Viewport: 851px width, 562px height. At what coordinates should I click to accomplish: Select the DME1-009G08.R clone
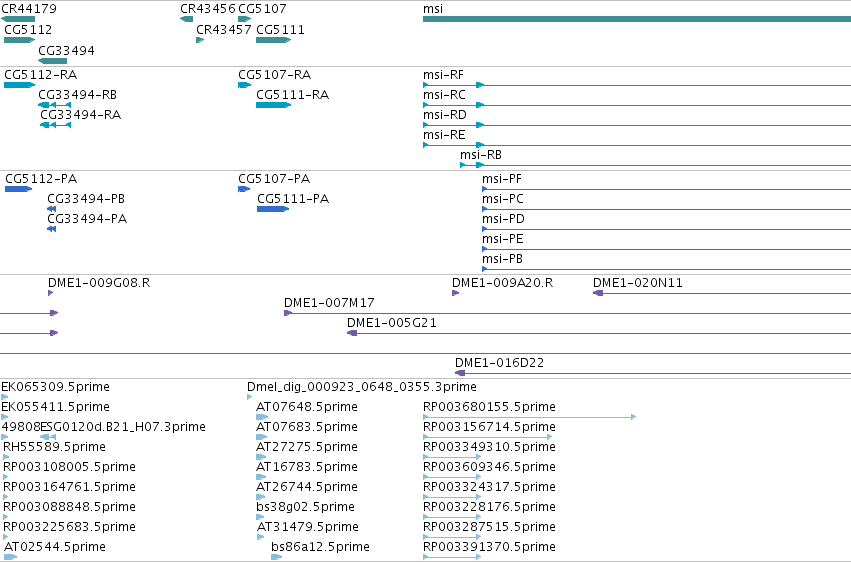[50, 293]
